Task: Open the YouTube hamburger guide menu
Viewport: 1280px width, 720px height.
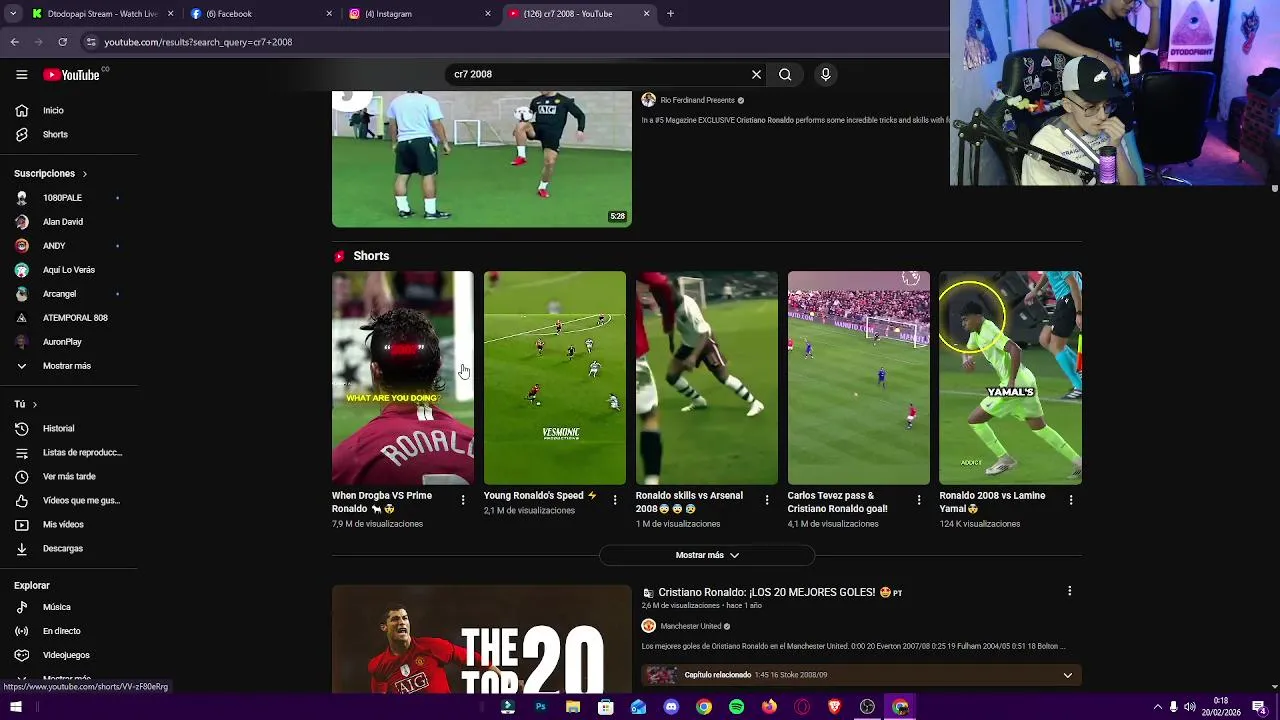Action: pos(21,74)
